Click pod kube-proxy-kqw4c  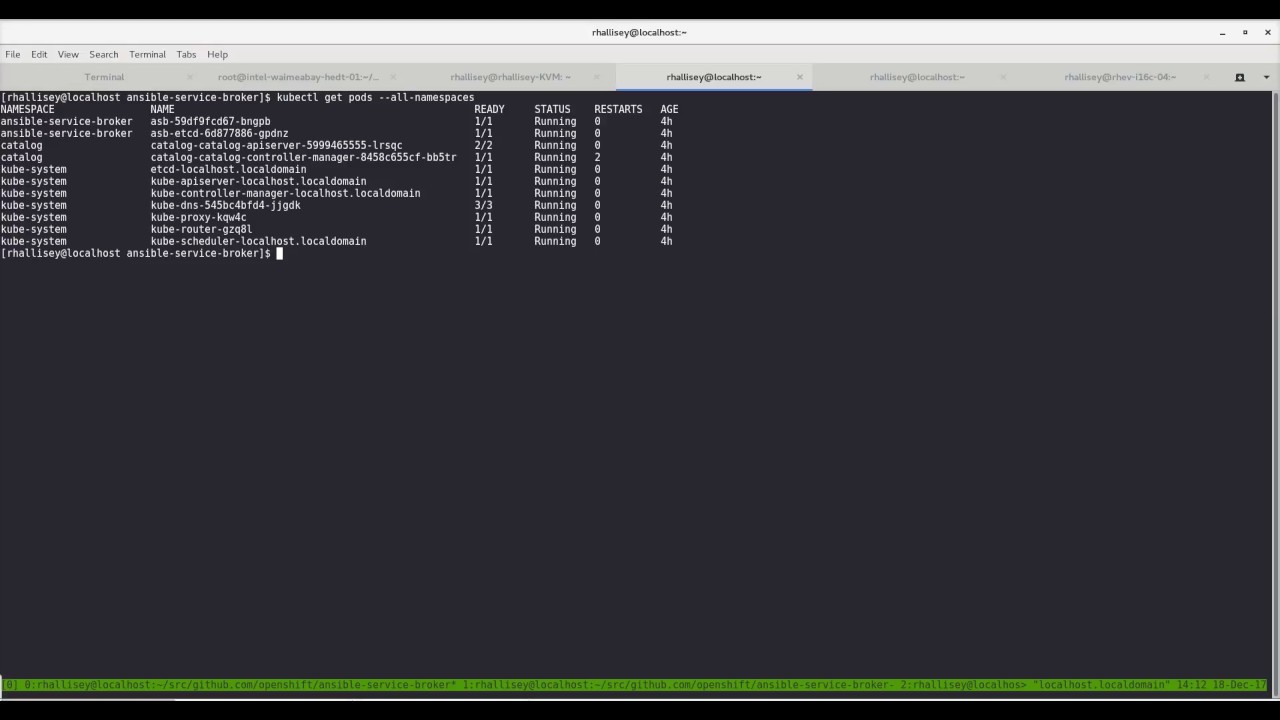198,217
